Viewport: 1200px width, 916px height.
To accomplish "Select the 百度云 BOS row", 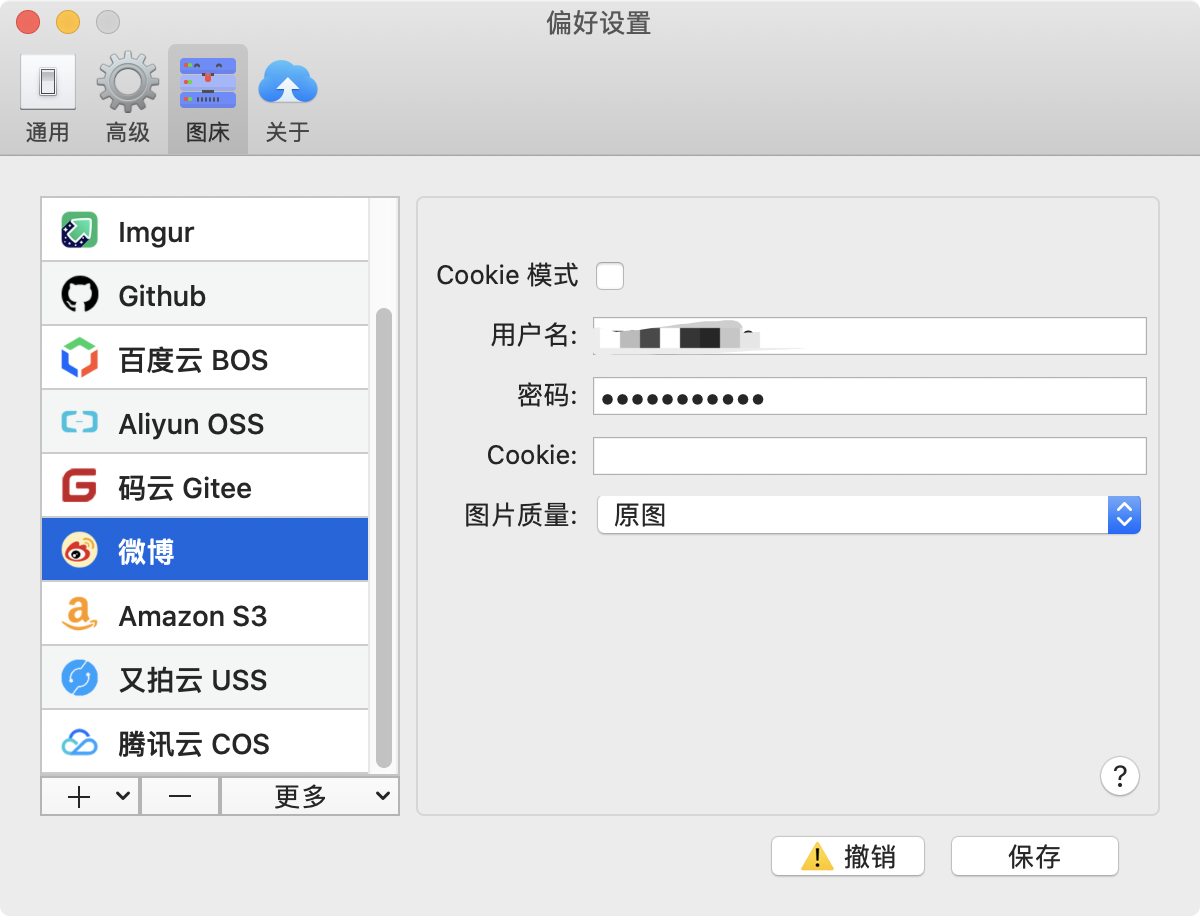I will coord(205,359).
